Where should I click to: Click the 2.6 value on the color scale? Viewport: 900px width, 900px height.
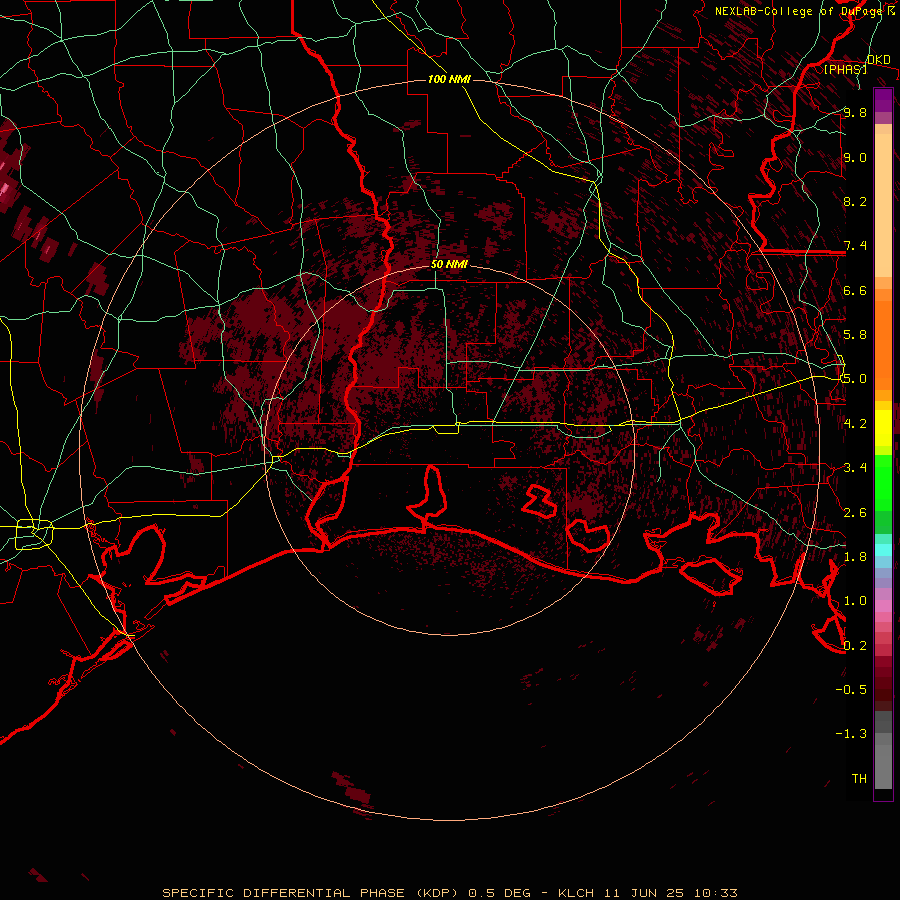(x=855, y=512)
